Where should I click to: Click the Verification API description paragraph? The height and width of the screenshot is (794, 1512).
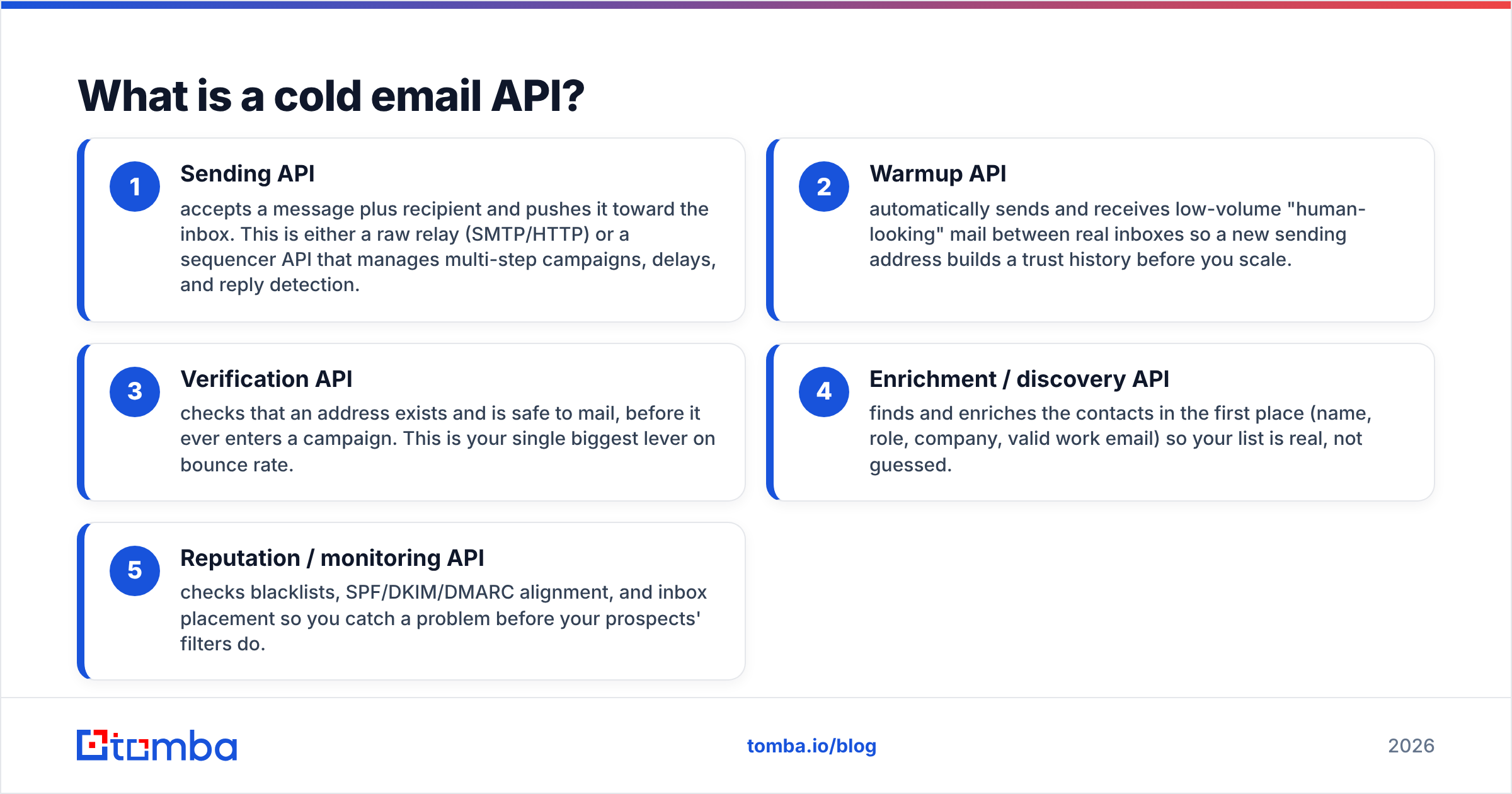(447, 439)
